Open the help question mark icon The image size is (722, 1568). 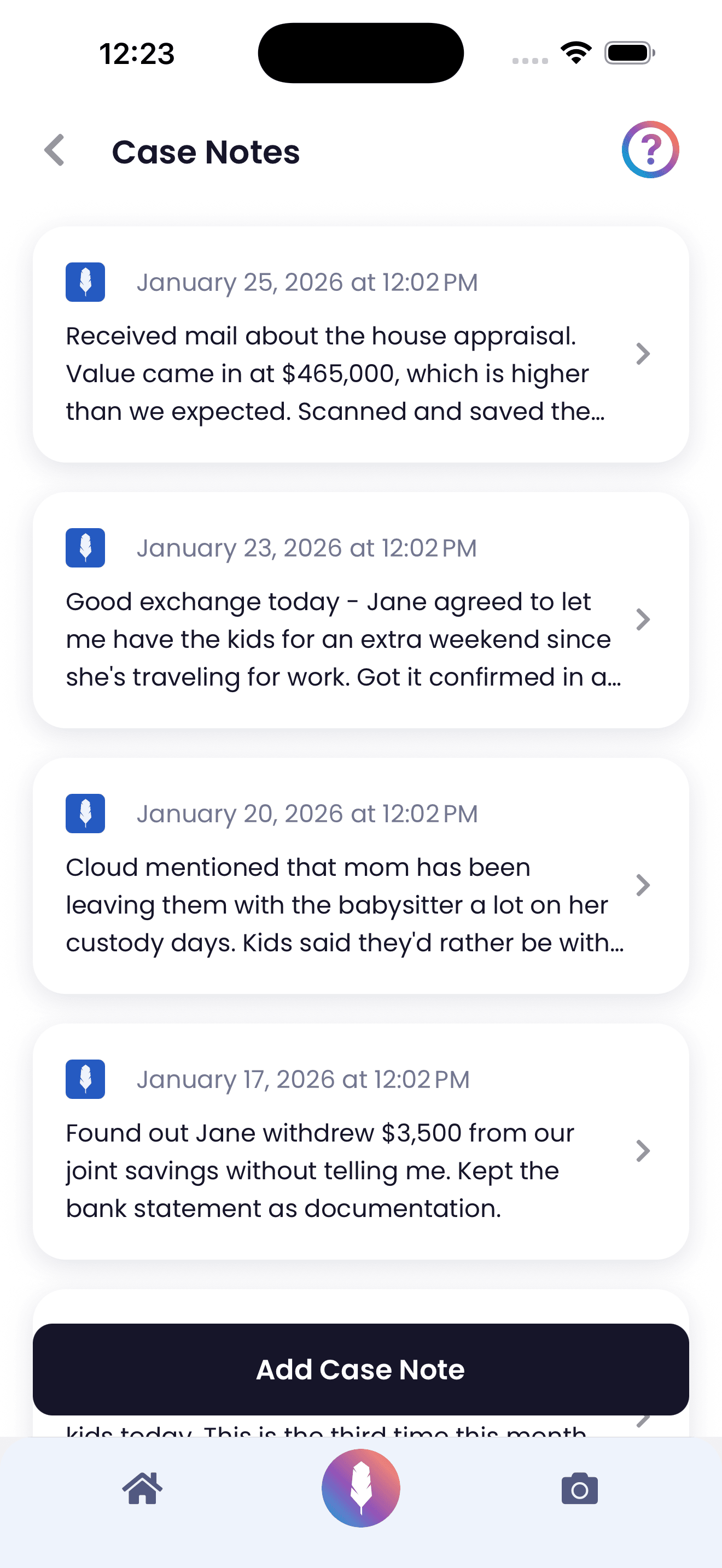[x=650, y=150]
